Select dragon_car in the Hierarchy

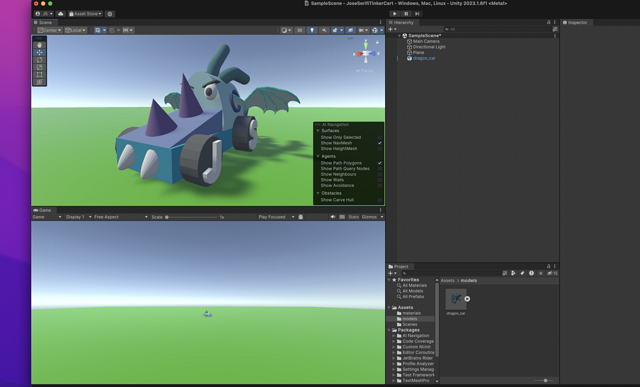click(x=424, y=58)
